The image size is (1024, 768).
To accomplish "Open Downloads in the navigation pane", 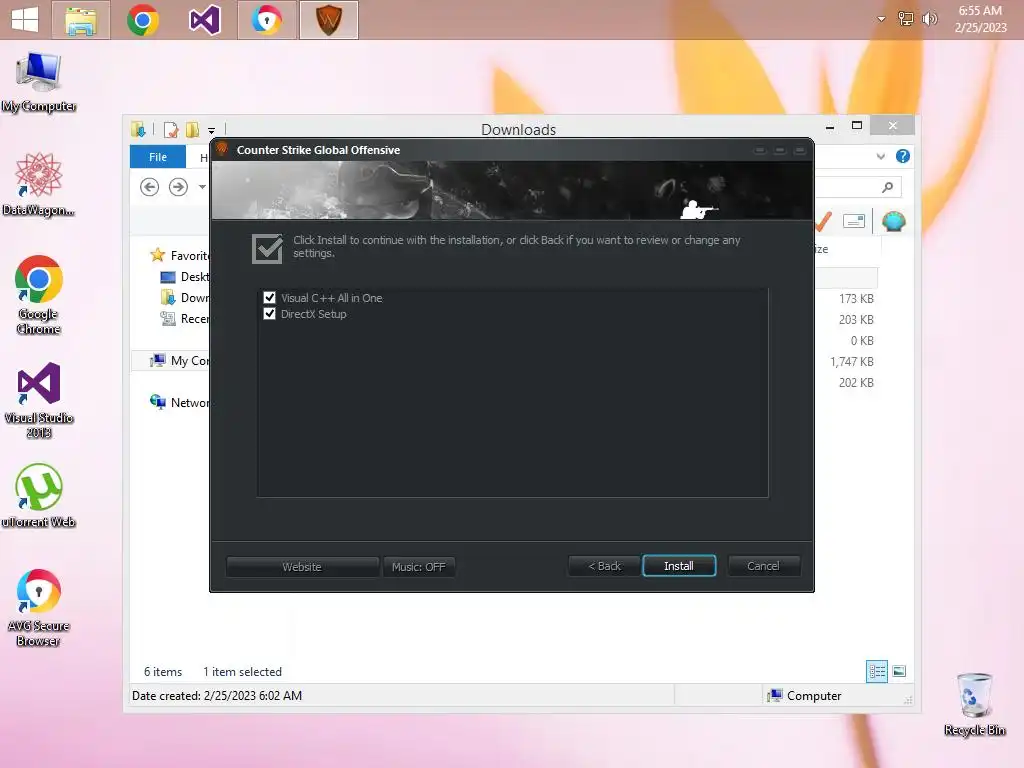I will tap(184, 298).
